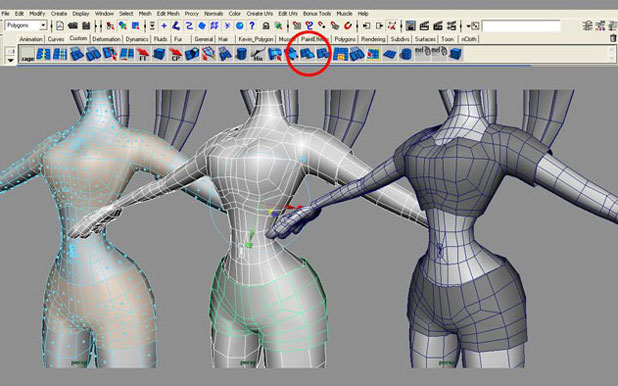The image size is (618, 386).
Task: Open the Create UVs menu
Action: 260,13
